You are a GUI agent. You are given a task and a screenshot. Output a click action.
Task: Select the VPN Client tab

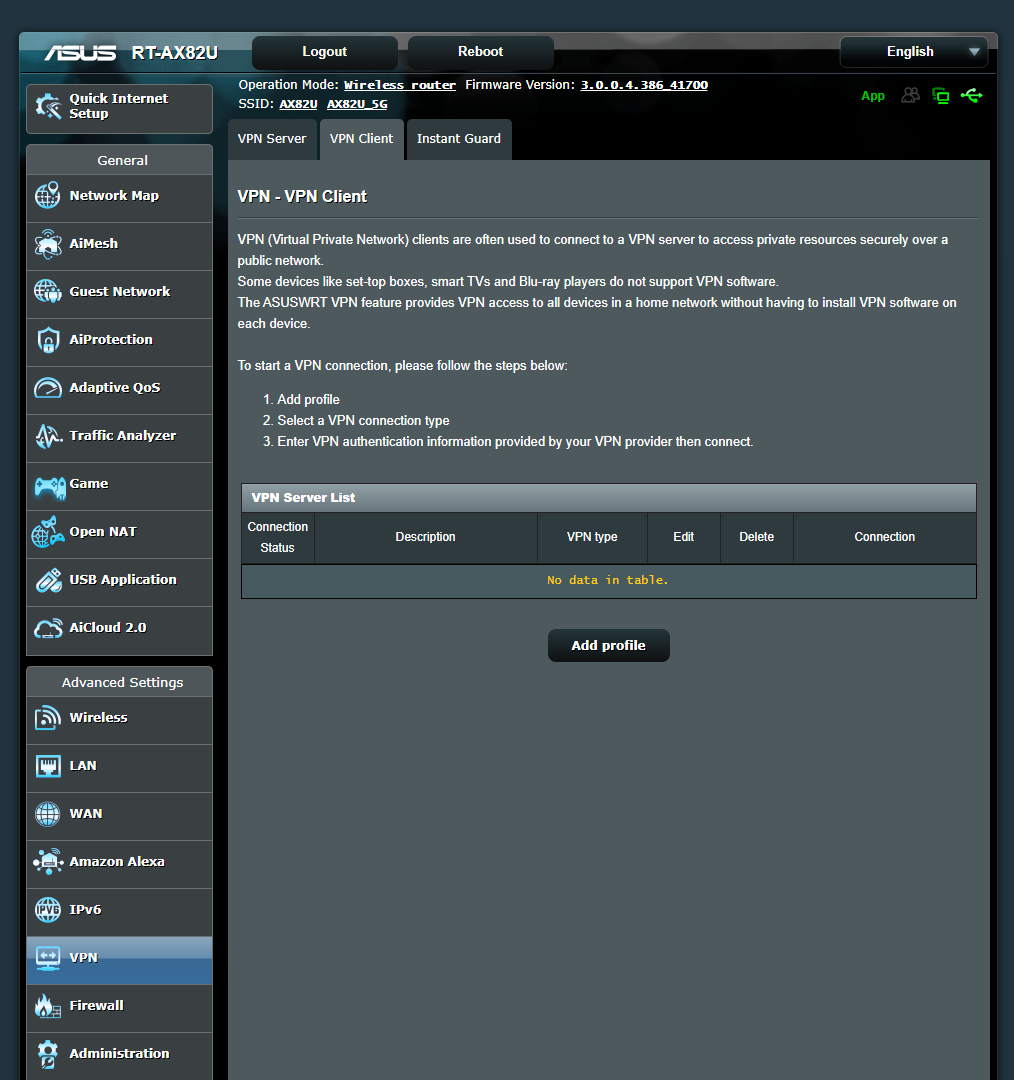point(362,139)
